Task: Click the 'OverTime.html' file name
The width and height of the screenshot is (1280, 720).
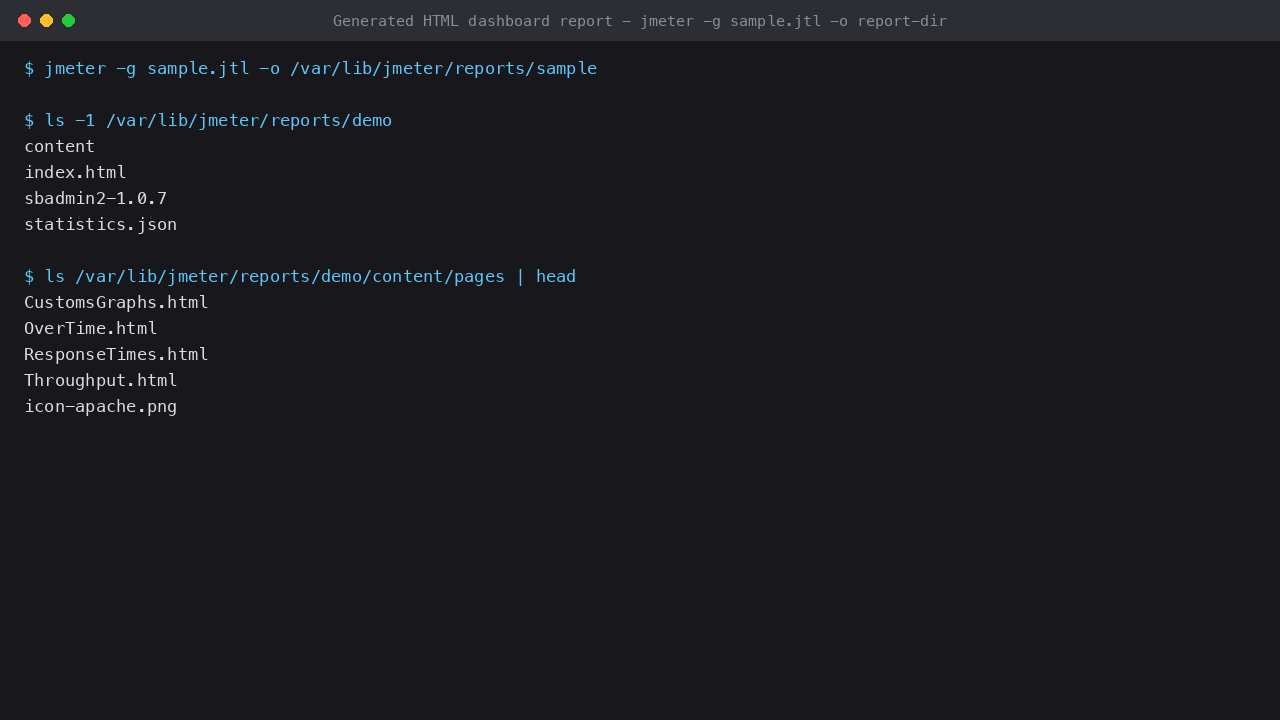Action: pos(91,328)
